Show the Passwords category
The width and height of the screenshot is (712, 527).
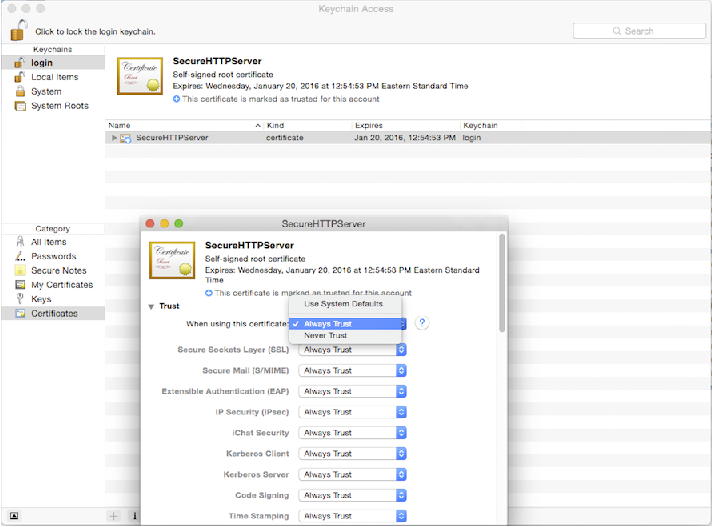[53, 256]
